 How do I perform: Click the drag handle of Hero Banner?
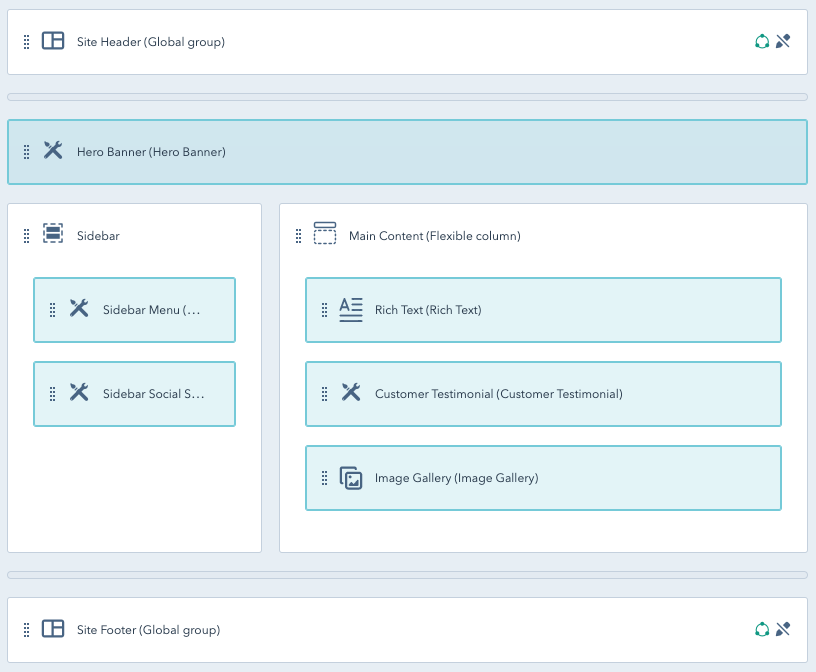point(27,151)
